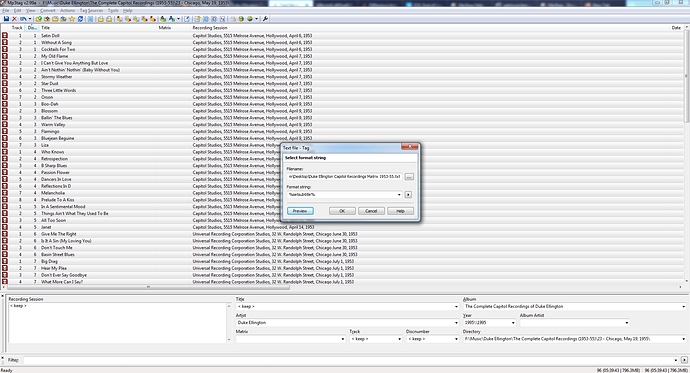
Task: Click Cancel in Text file - Tag dialog
Action: coord(371,211)
